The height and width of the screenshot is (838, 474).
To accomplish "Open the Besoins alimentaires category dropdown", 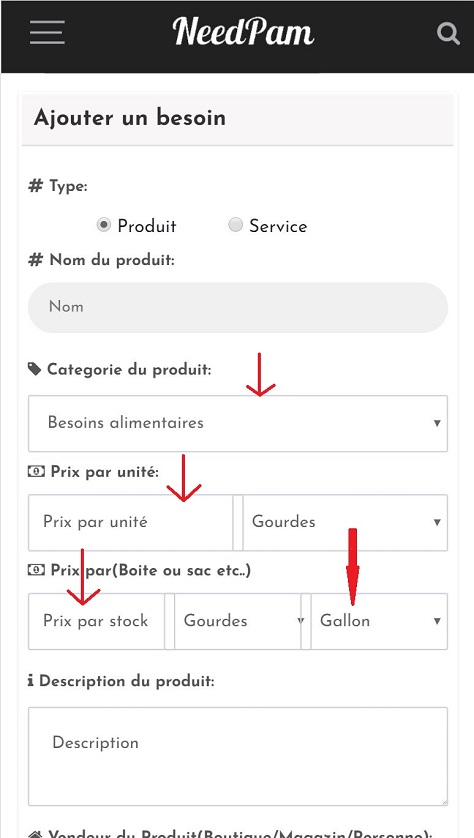I will (x=238, y=423).
